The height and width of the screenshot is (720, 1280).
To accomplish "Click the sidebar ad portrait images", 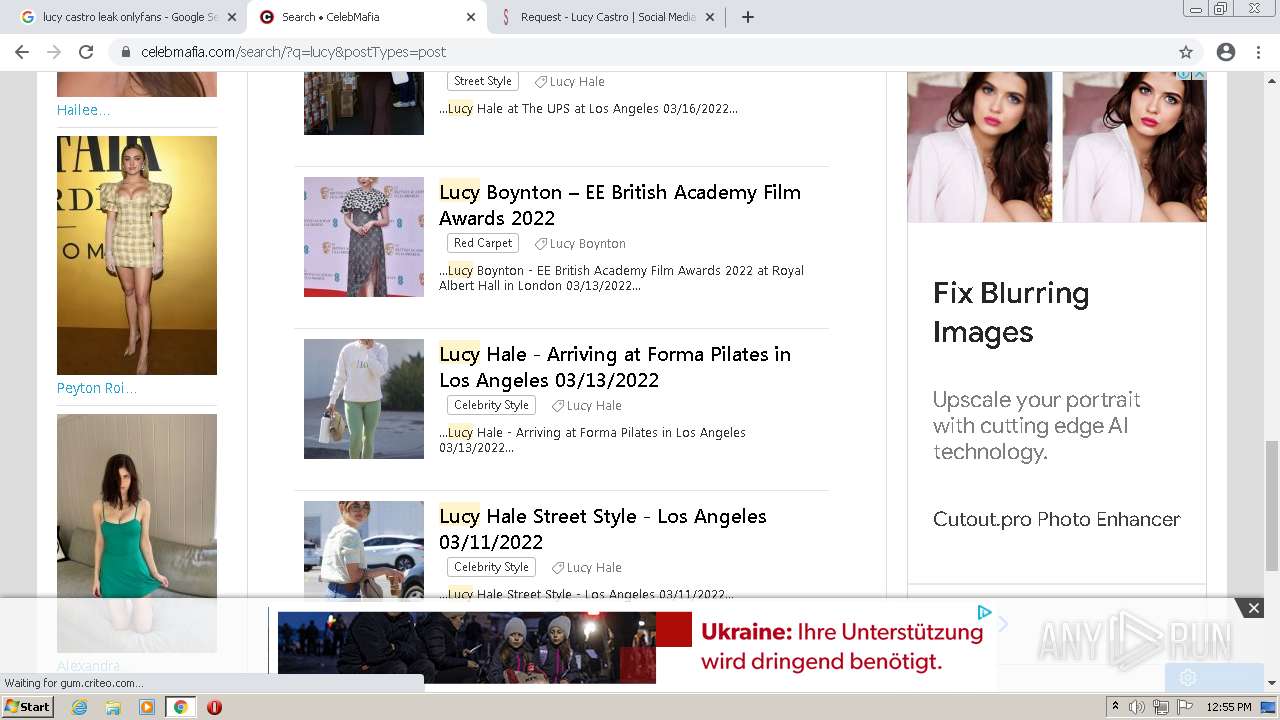I will (x=1057, y=147).
